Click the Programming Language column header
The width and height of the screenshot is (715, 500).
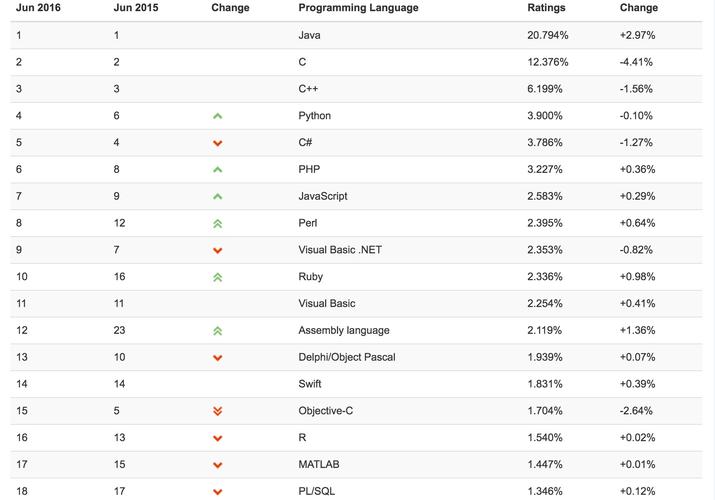[358, 8]
